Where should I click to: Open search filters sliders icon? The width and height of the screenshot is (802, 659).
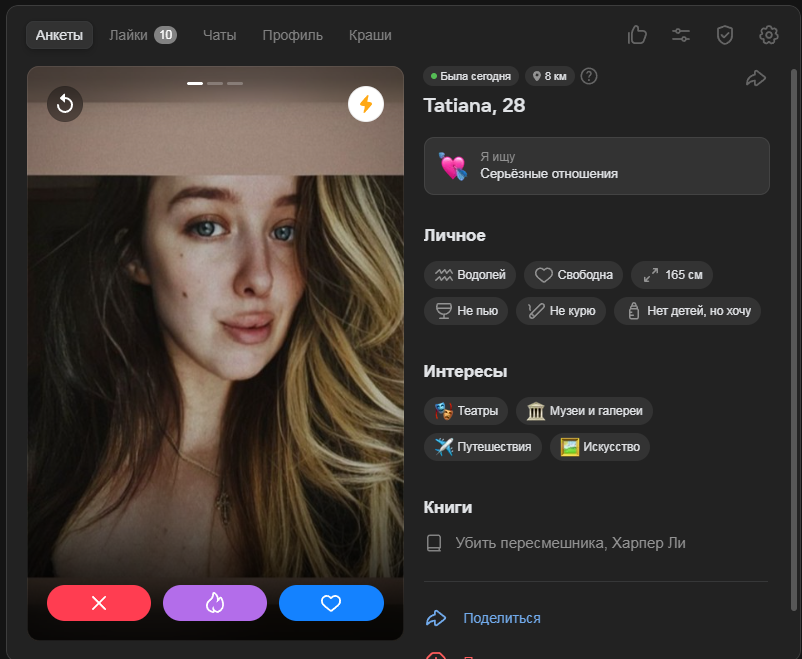tap(681, 35)
